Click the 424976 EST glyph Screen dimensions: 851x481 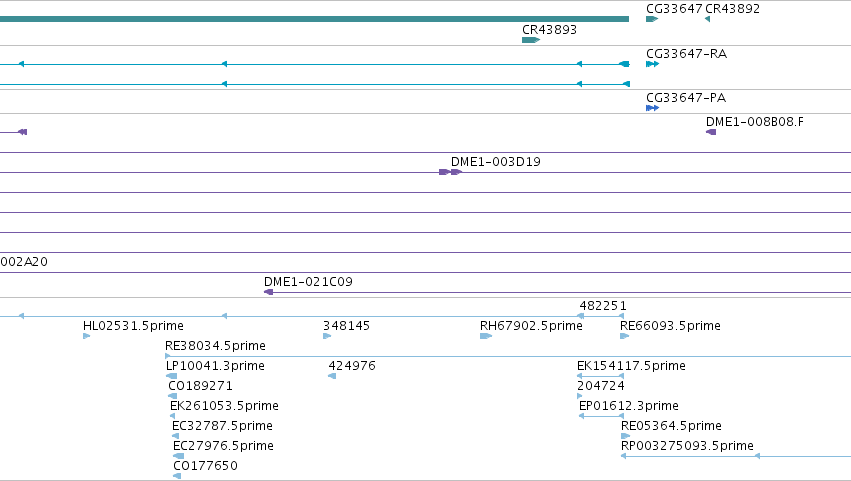pos(332,376)
